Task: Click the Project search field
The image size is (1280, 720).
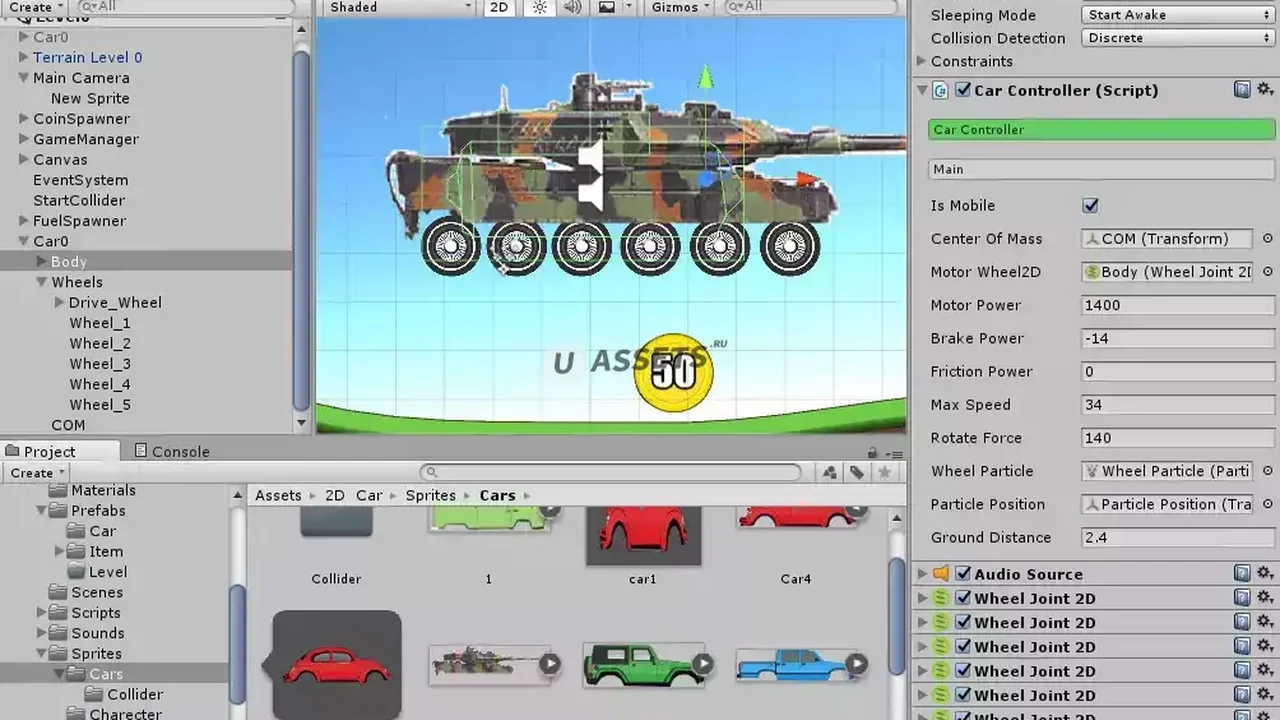Action: (x=611, y=473)
